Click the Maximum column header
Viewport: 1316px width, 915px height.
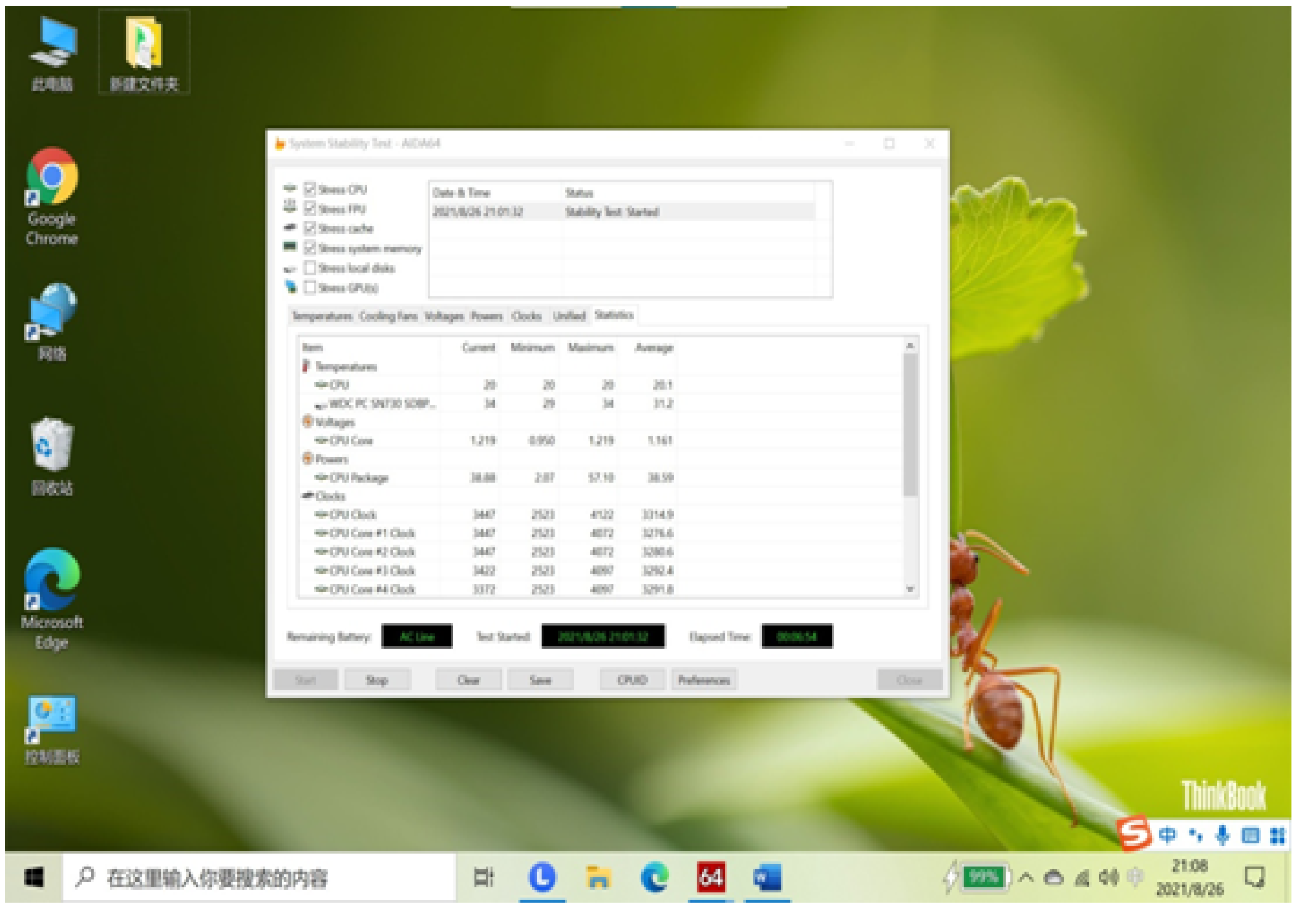point(589,348)
